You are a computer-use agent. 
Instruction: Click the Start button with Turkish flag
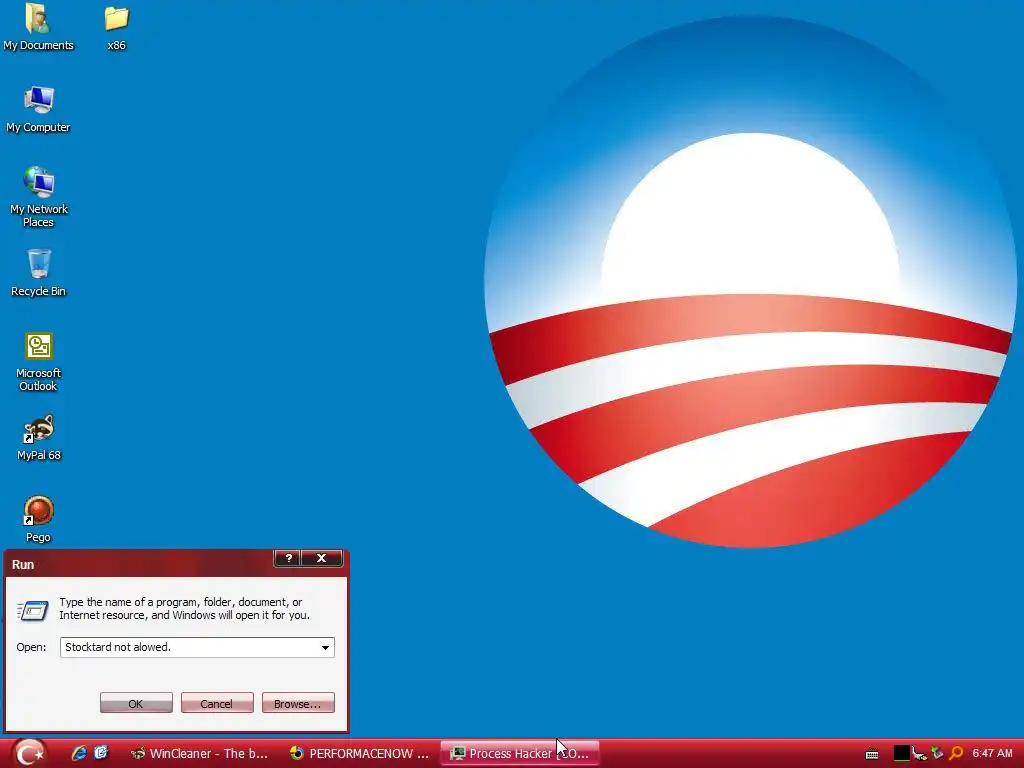[29, 754]
